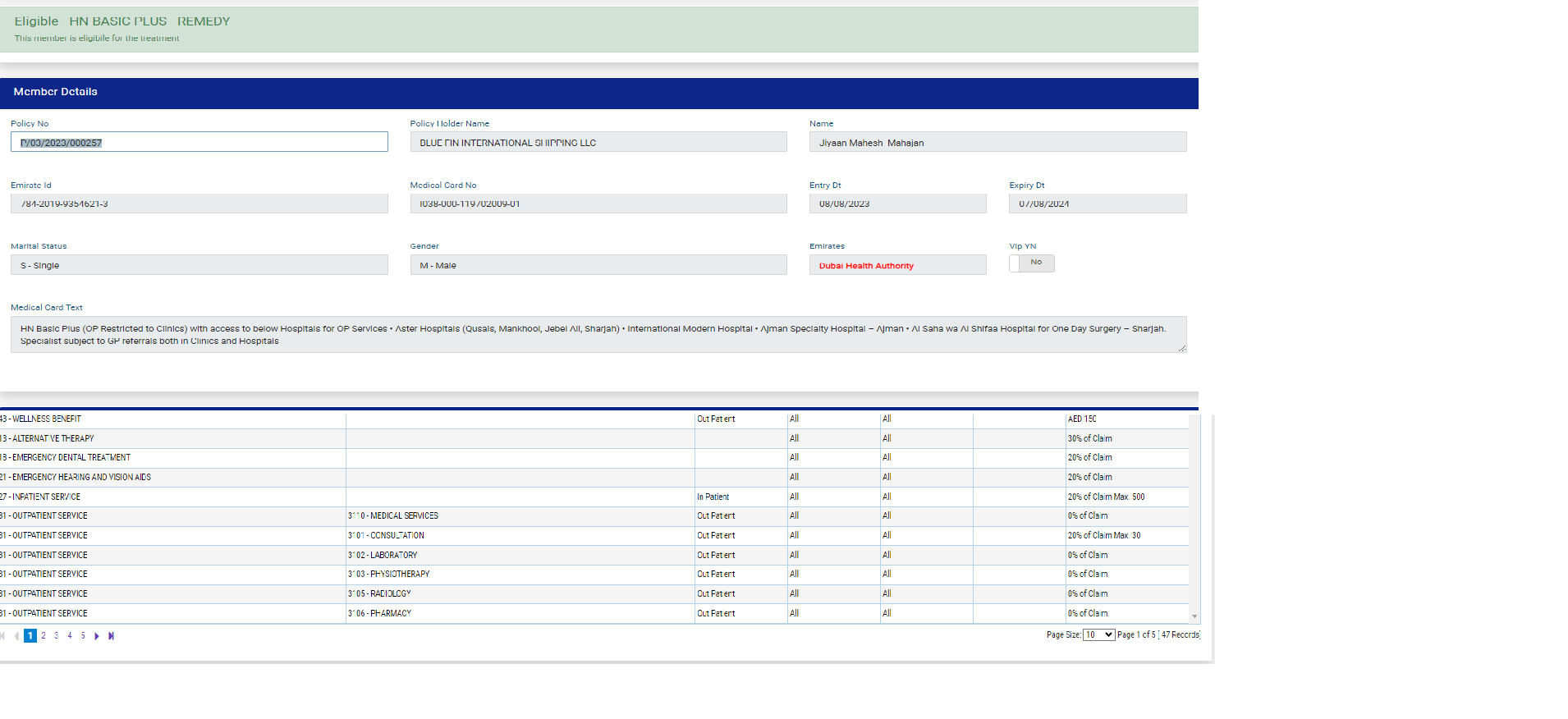Click the previous page arrow icon
1568x719 pixels.
point(16,636)
